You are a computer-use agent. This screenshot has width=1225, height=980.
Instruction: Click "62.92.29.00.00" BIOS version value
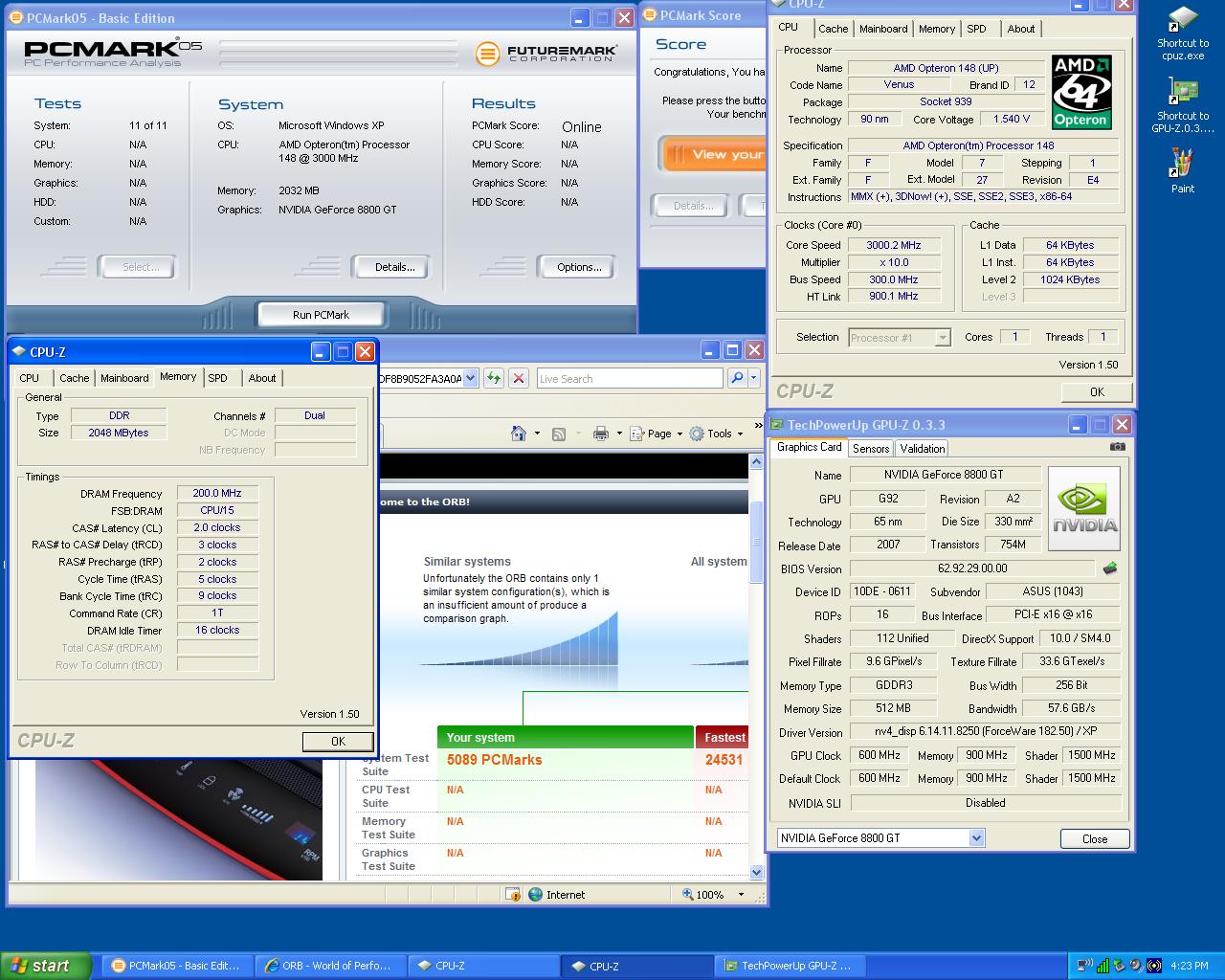click(972, 568)
